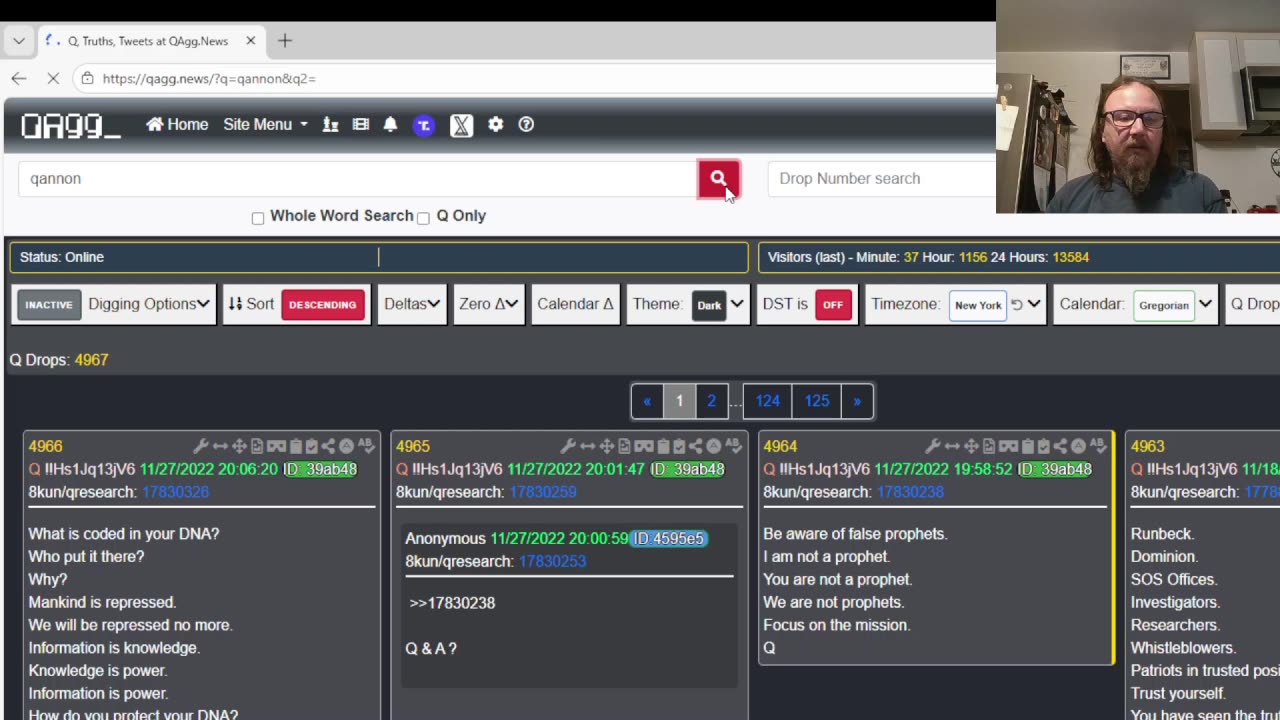This screenshot has width=1280, height=720.
Task: Click the wrench icon on drop 4964
Action: [935, 446]
